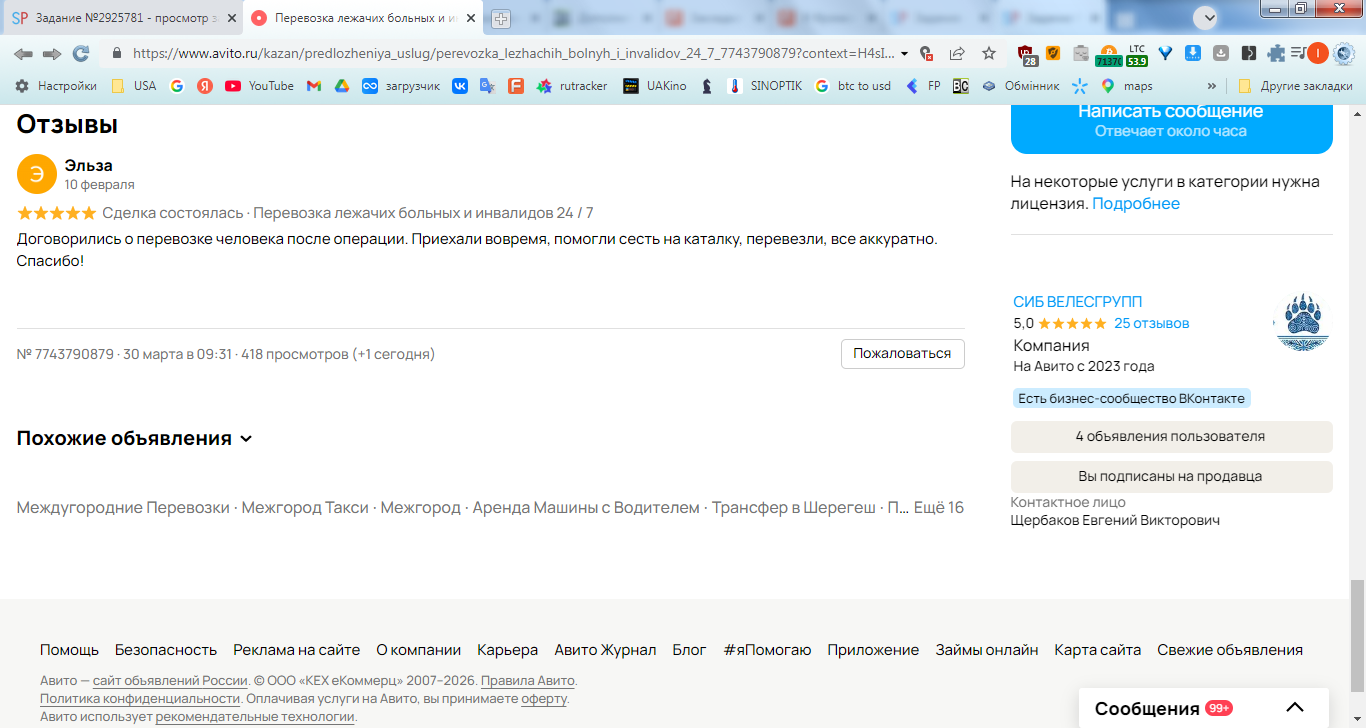Open the Безопасность footer link

click(166, 650)
